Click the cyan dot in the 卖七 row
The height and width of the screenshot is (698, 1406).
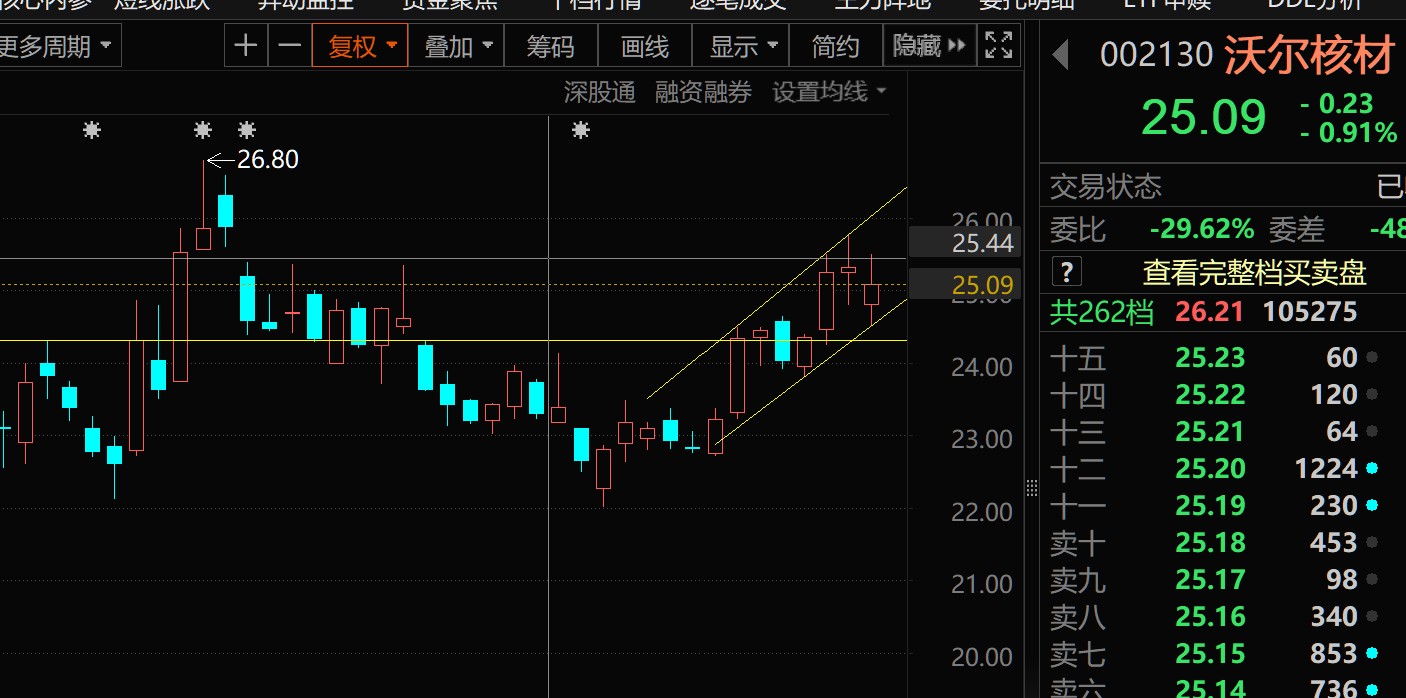[x=1372, y=653]
